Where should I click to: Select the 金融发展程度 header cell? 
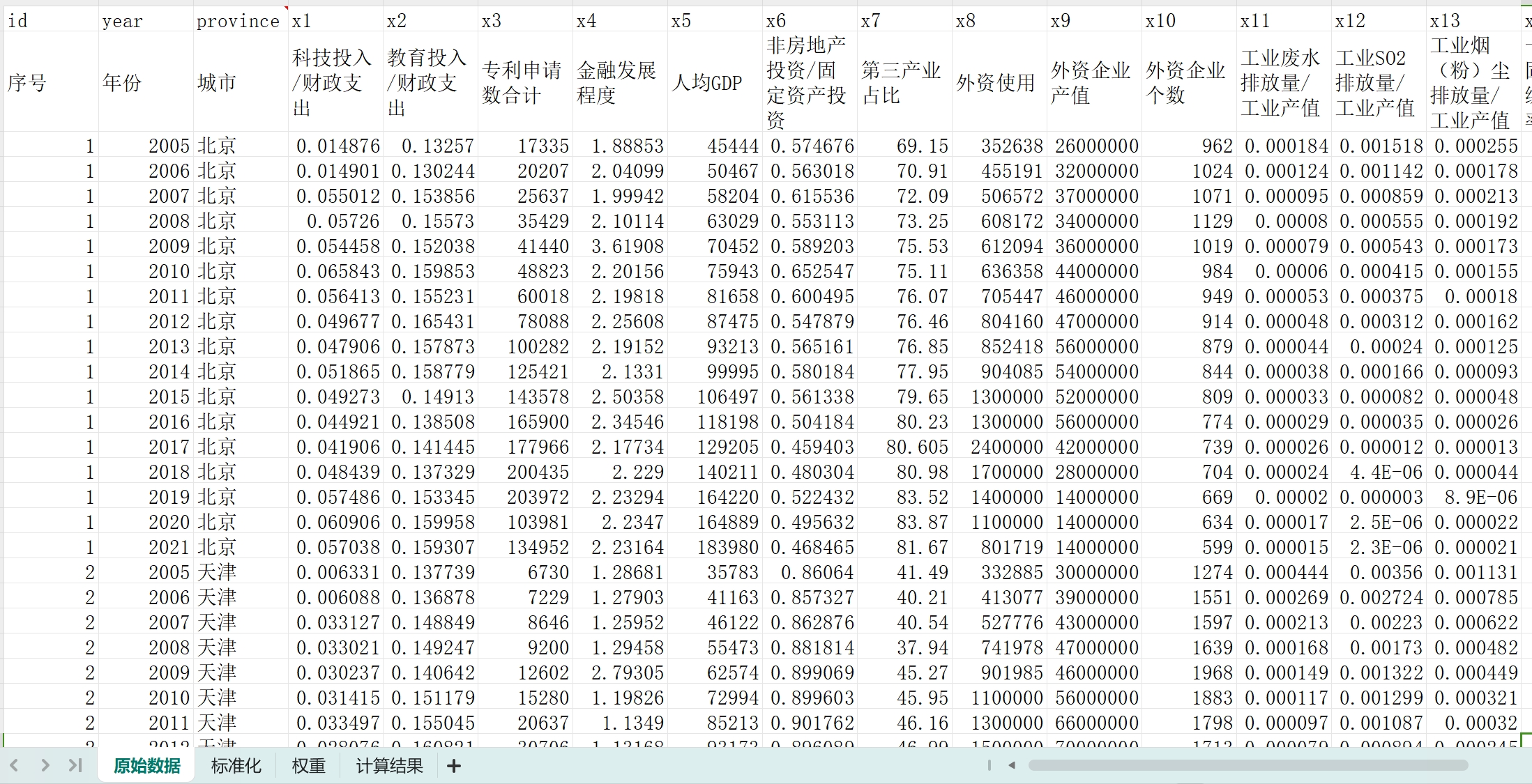coord(619,82)
